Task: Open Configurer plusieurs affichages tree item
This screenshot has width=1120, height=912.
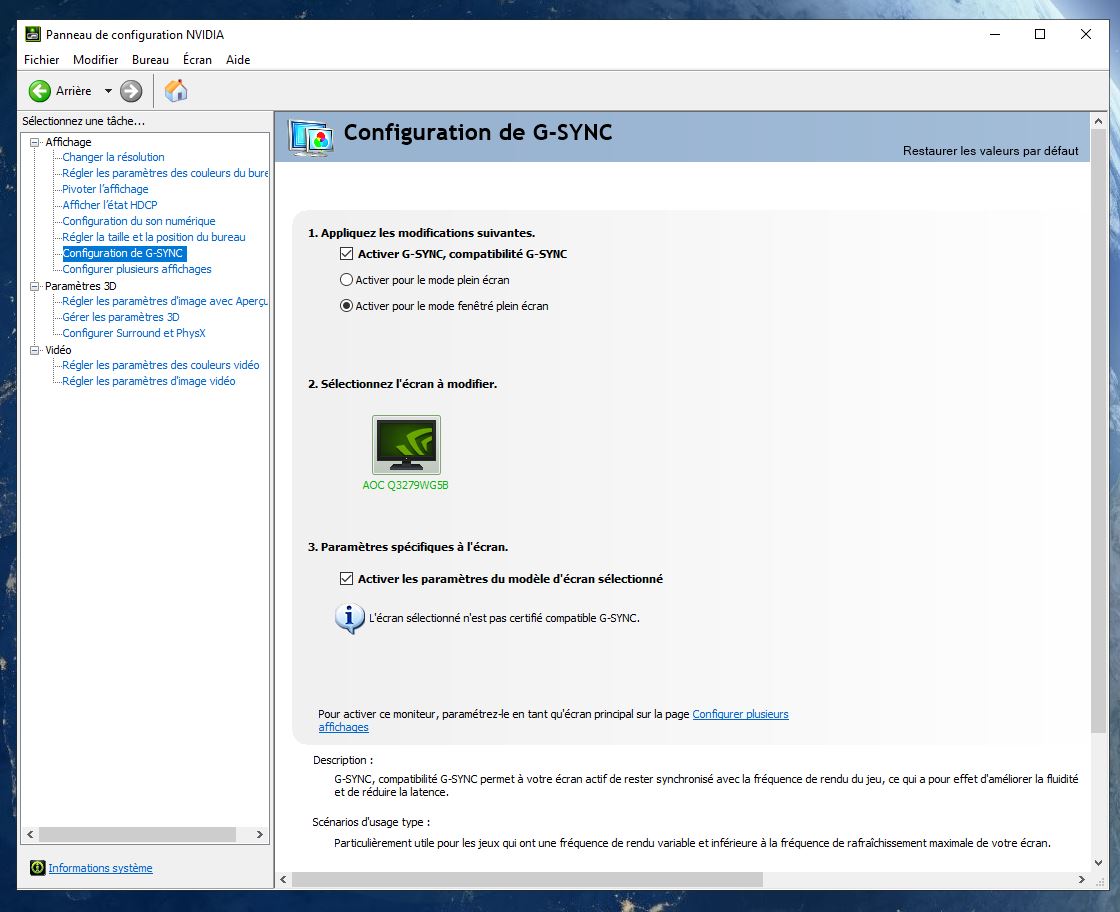Action: click(137, 269)
